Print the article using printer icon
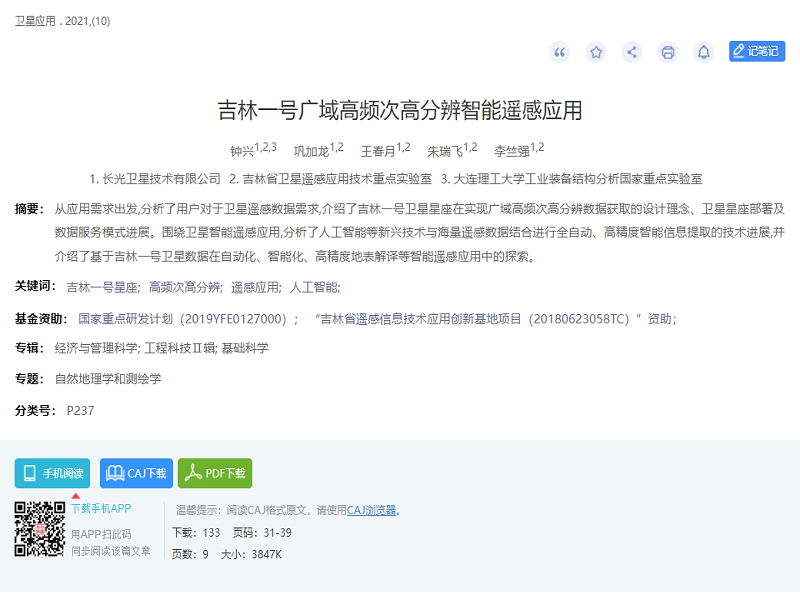This screenshot has width=800, height=600. tap(668, 52)
